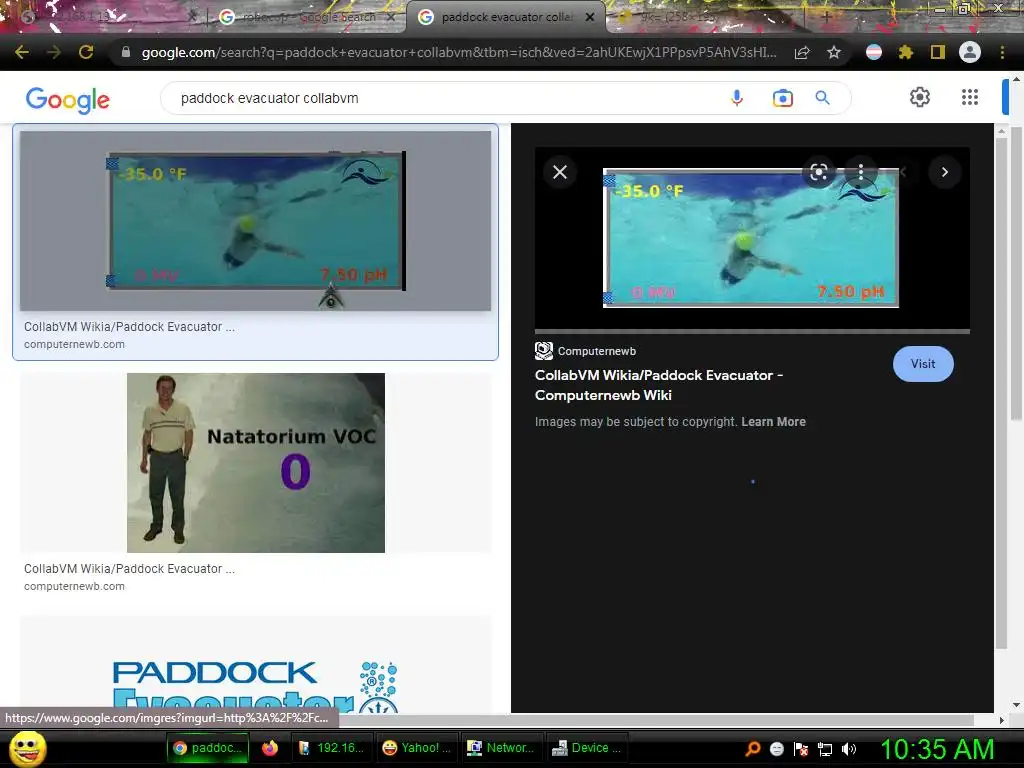This screenshot has height=768, width=1024.
Task: Switch to the 'Networ...' taskbar window
Action: coord(502,748)
